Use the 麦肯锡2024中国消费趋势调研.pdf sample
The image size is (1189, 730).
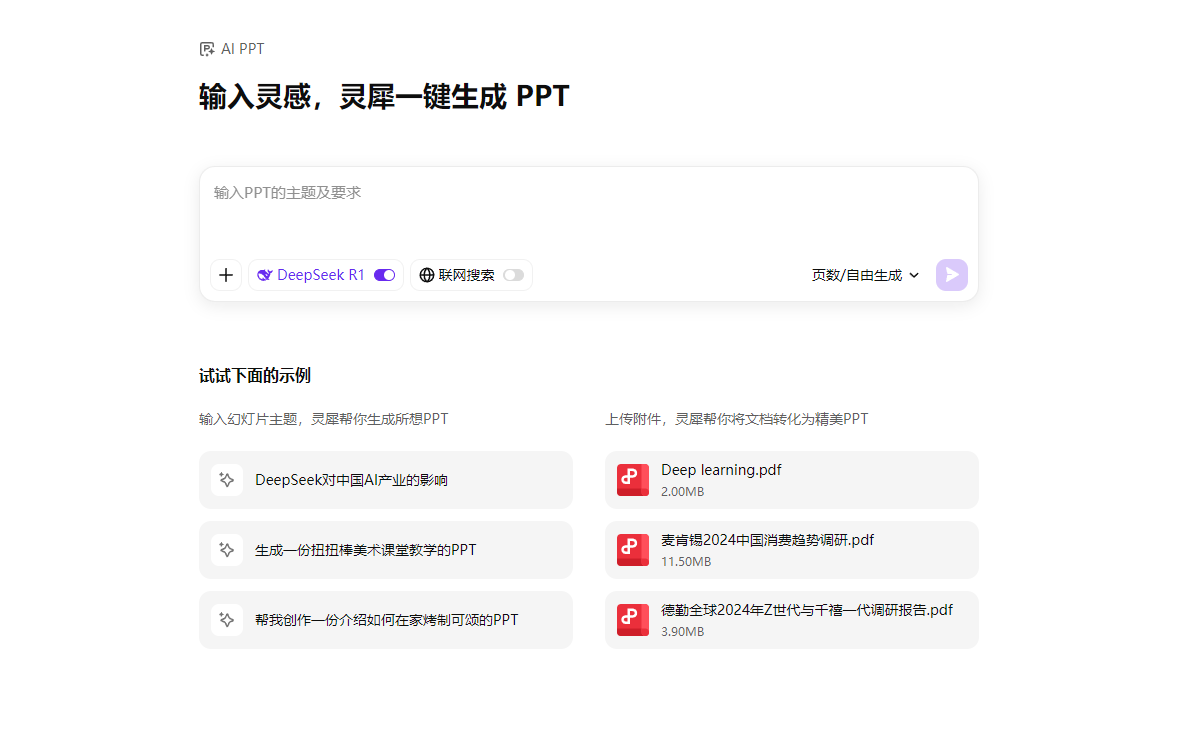tap(792, 550)
